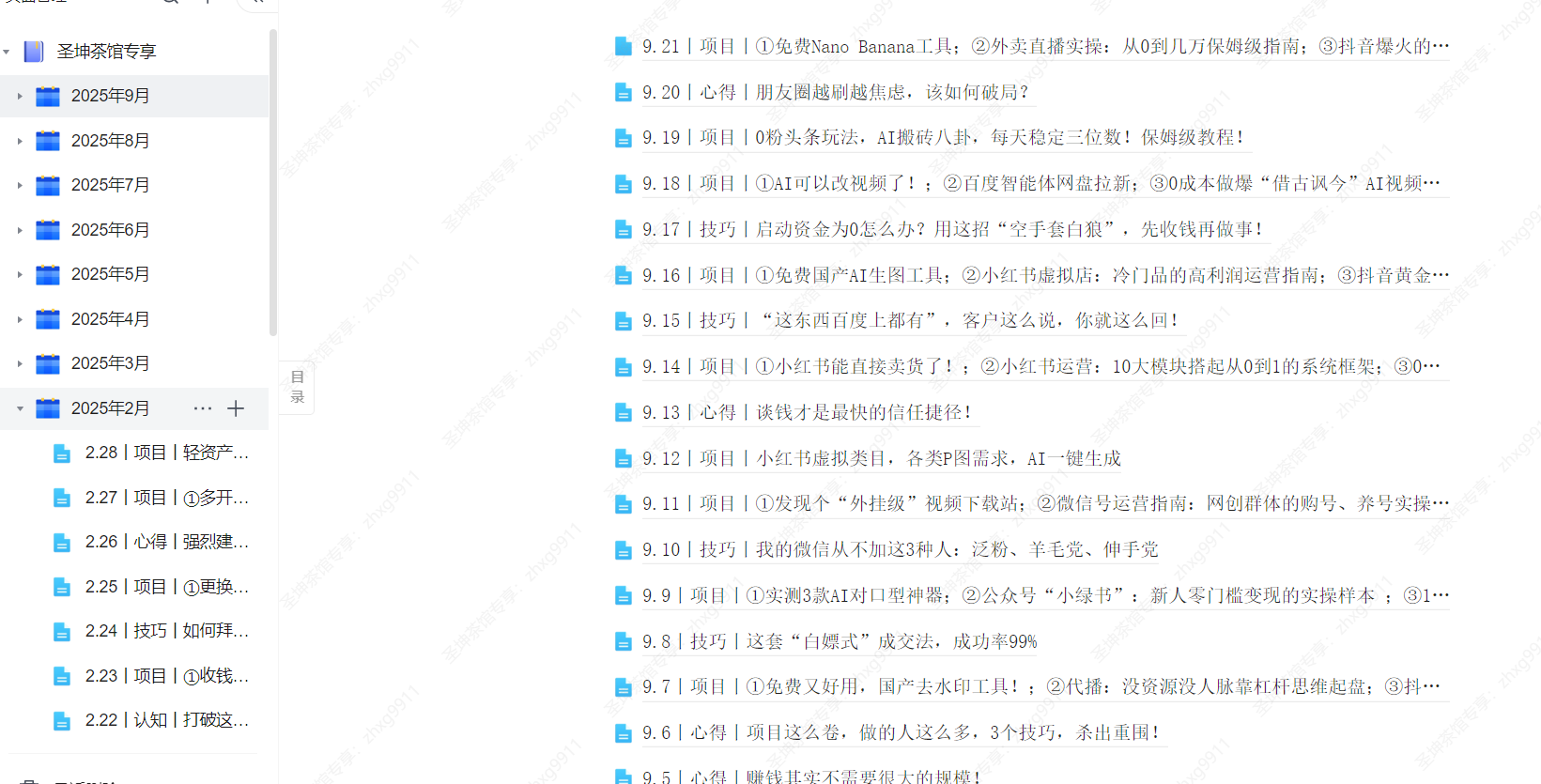This screenshot has height=784, width=1541.
Task: Click the 2025年4月 folder icon
Action: [x=48, y=319]
